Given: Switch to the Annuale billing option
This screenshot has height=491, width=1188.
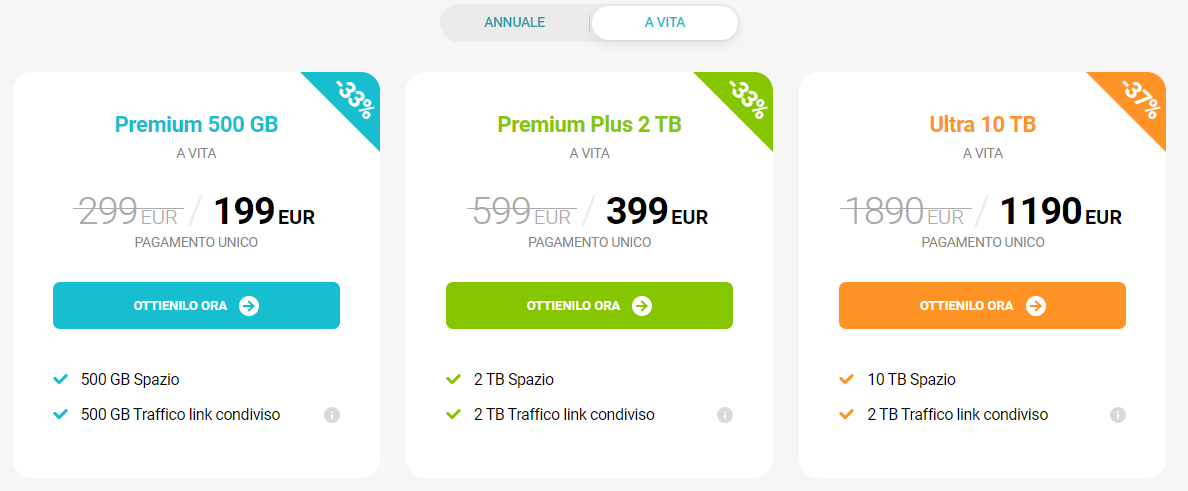Looking at the screenshot, I should [515, 22].
